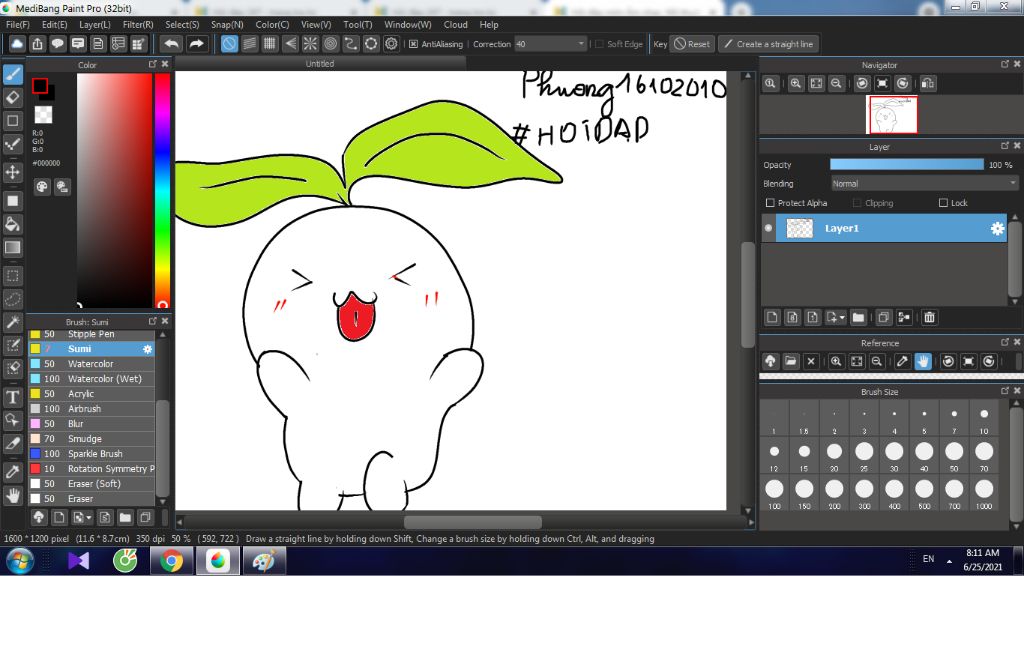Select the Text tool

point(12,397)
